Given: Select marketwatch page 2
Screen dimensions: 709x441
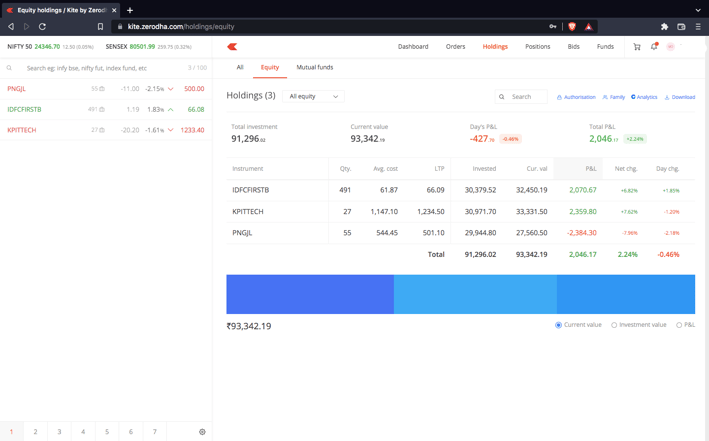Looking at the screenshot, I should click(35, 432).
